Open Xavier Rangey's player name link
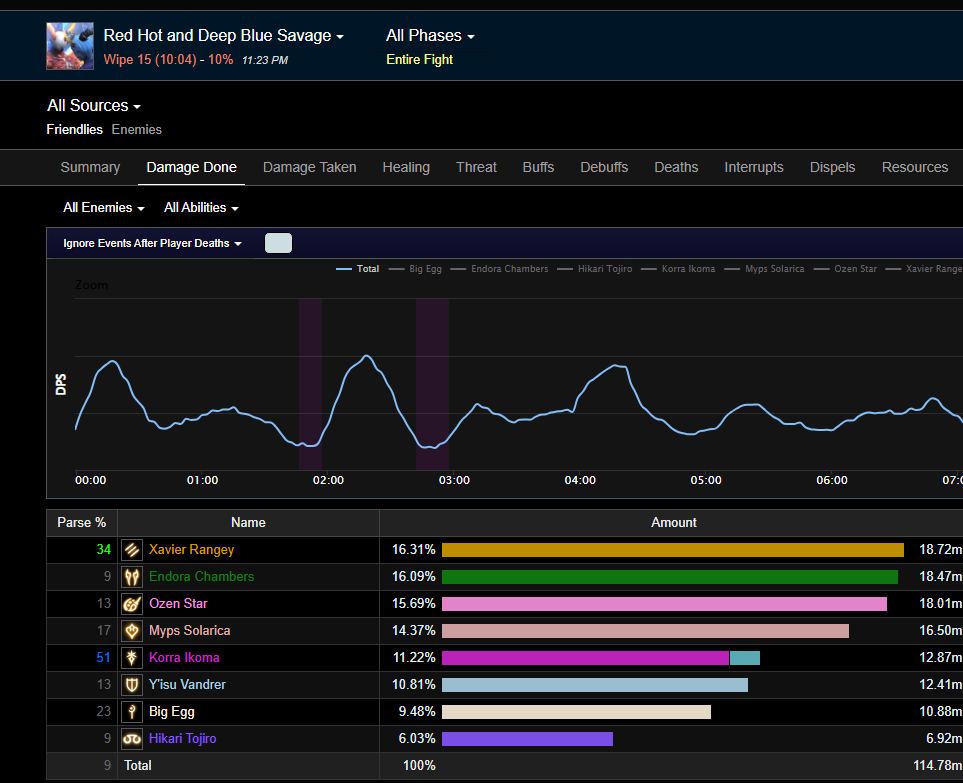Viewport: 963px width, 783px height. [191, 550]
